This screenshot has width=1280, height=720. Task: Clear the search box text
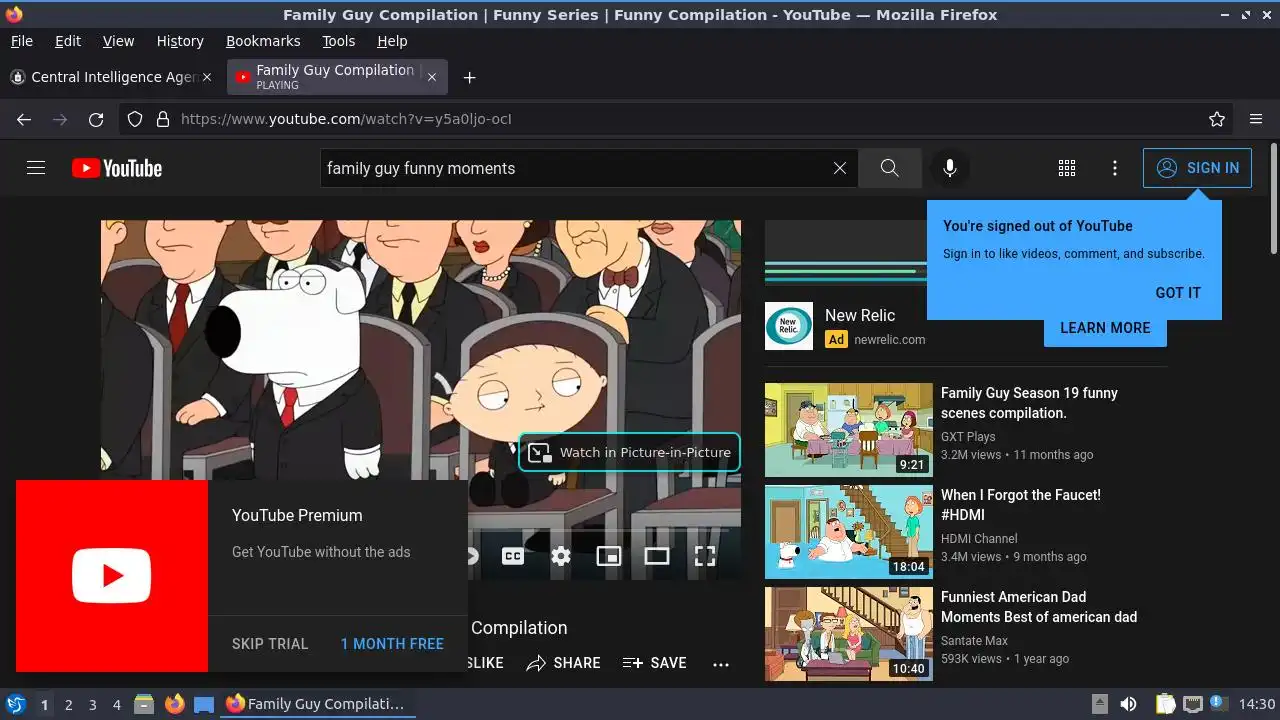click(x=840, y=168)
